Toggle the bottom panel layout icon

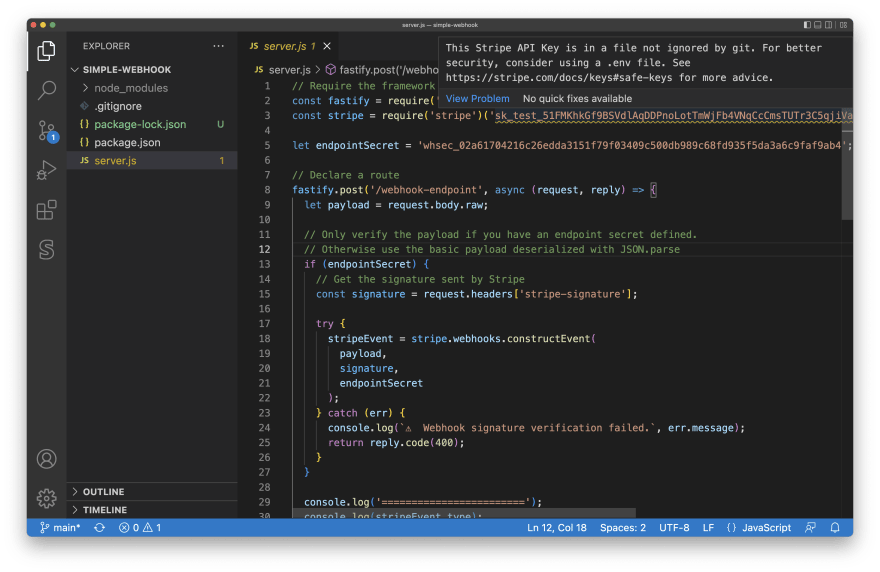[x=818, y=25]
